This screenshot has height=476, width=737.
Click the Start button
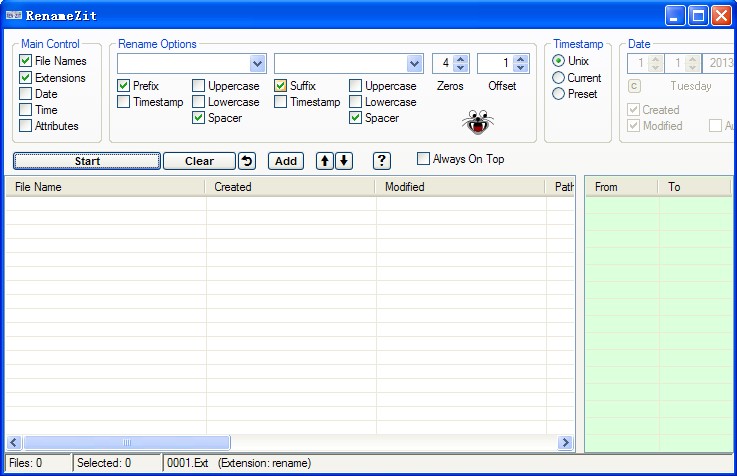[x=87, y=161]
